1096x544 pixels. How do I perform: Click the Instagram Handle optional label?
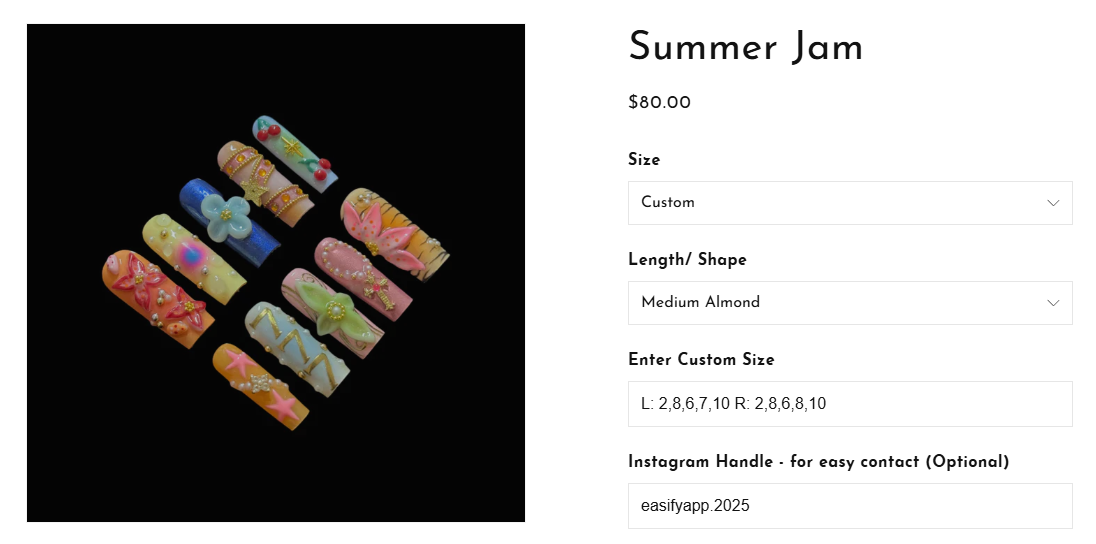click(x=818, y=462)
